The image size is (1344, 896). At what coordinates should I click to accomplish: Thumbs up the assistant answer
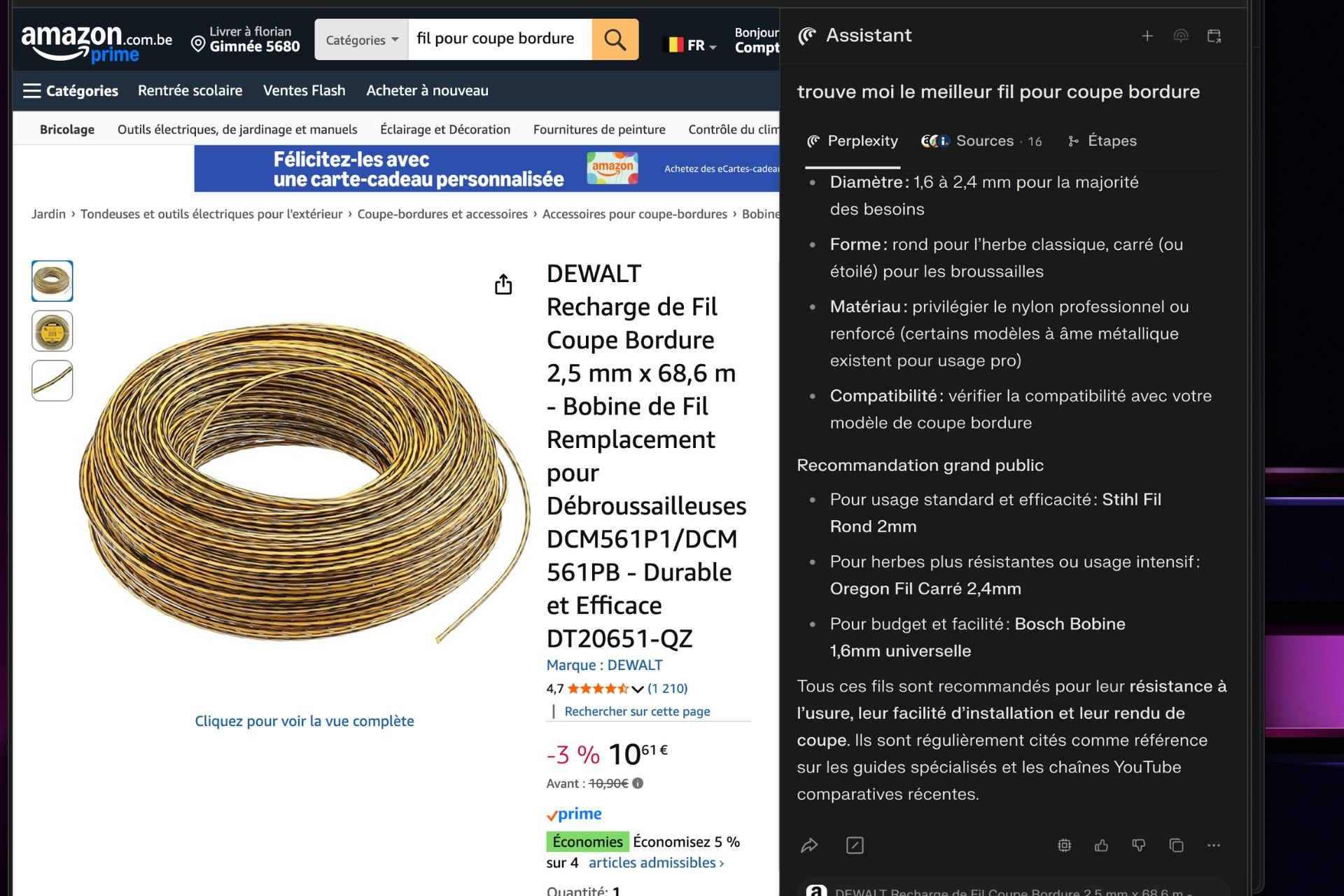pyautogui.click(x=1101, y=846)
